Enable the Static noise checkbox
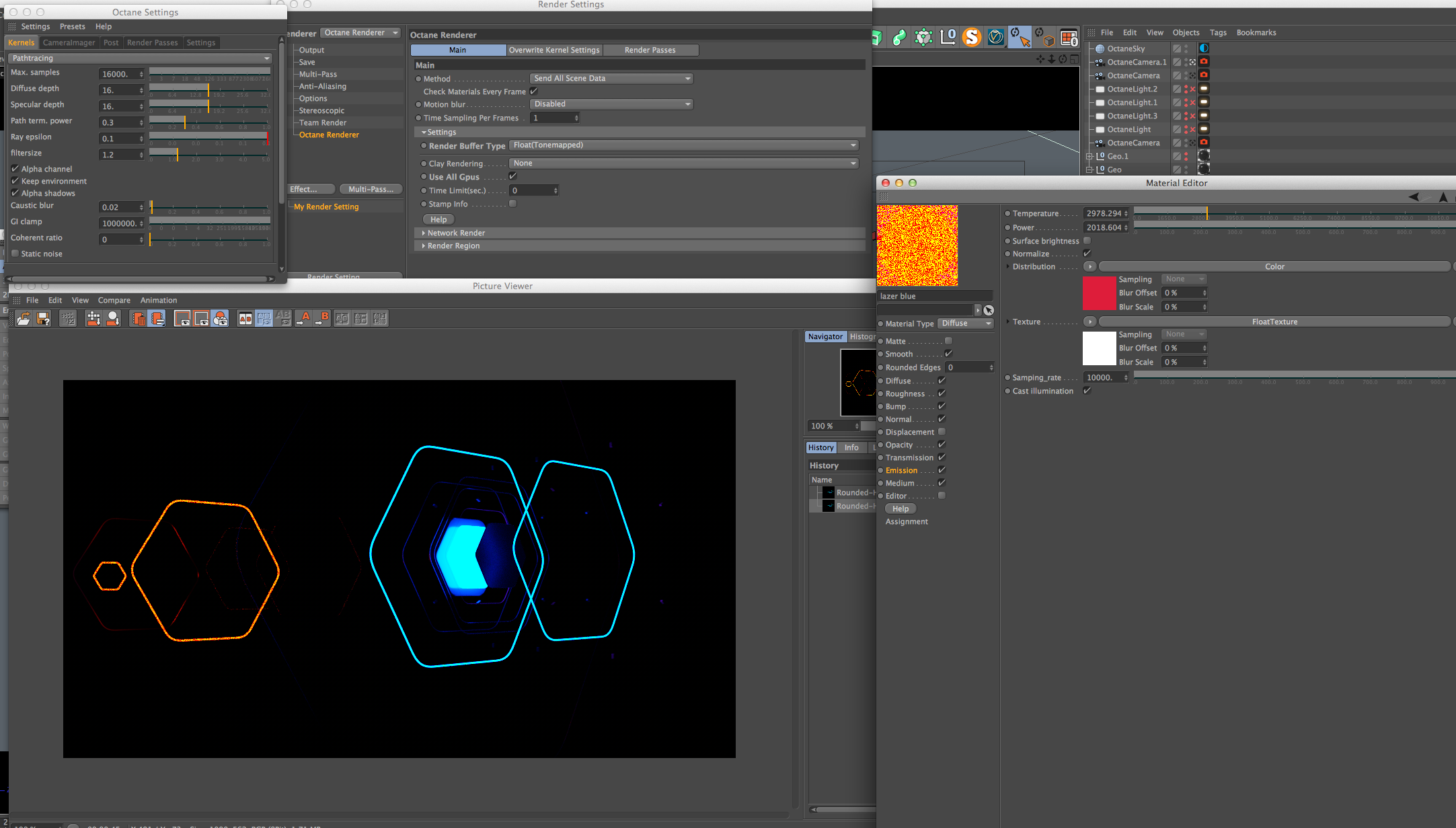 [15, 254]
